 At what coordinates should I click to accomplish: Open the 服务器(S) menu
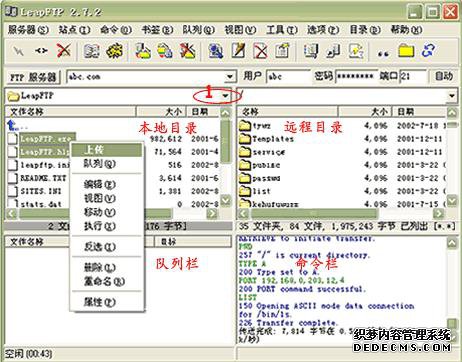click(x=28, y=30)
